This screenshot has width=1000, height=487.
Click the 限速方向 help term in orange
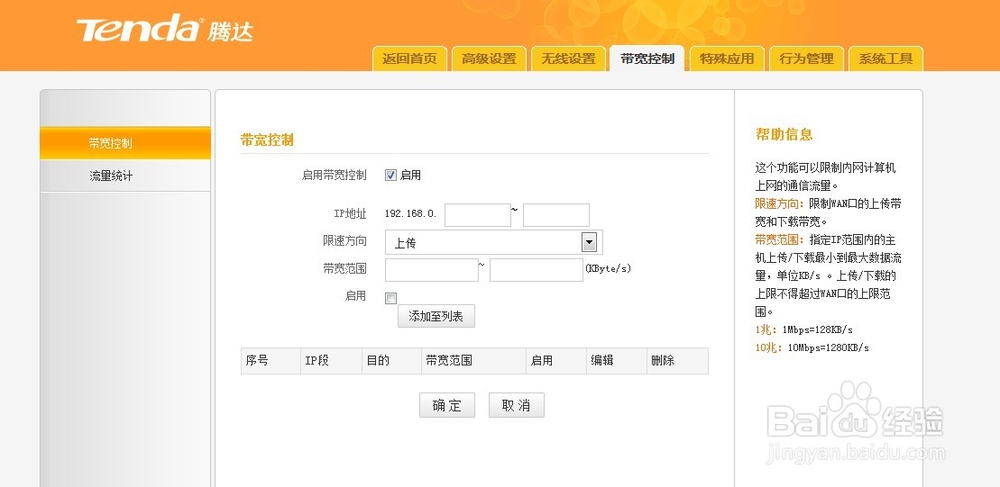[779, 204]
